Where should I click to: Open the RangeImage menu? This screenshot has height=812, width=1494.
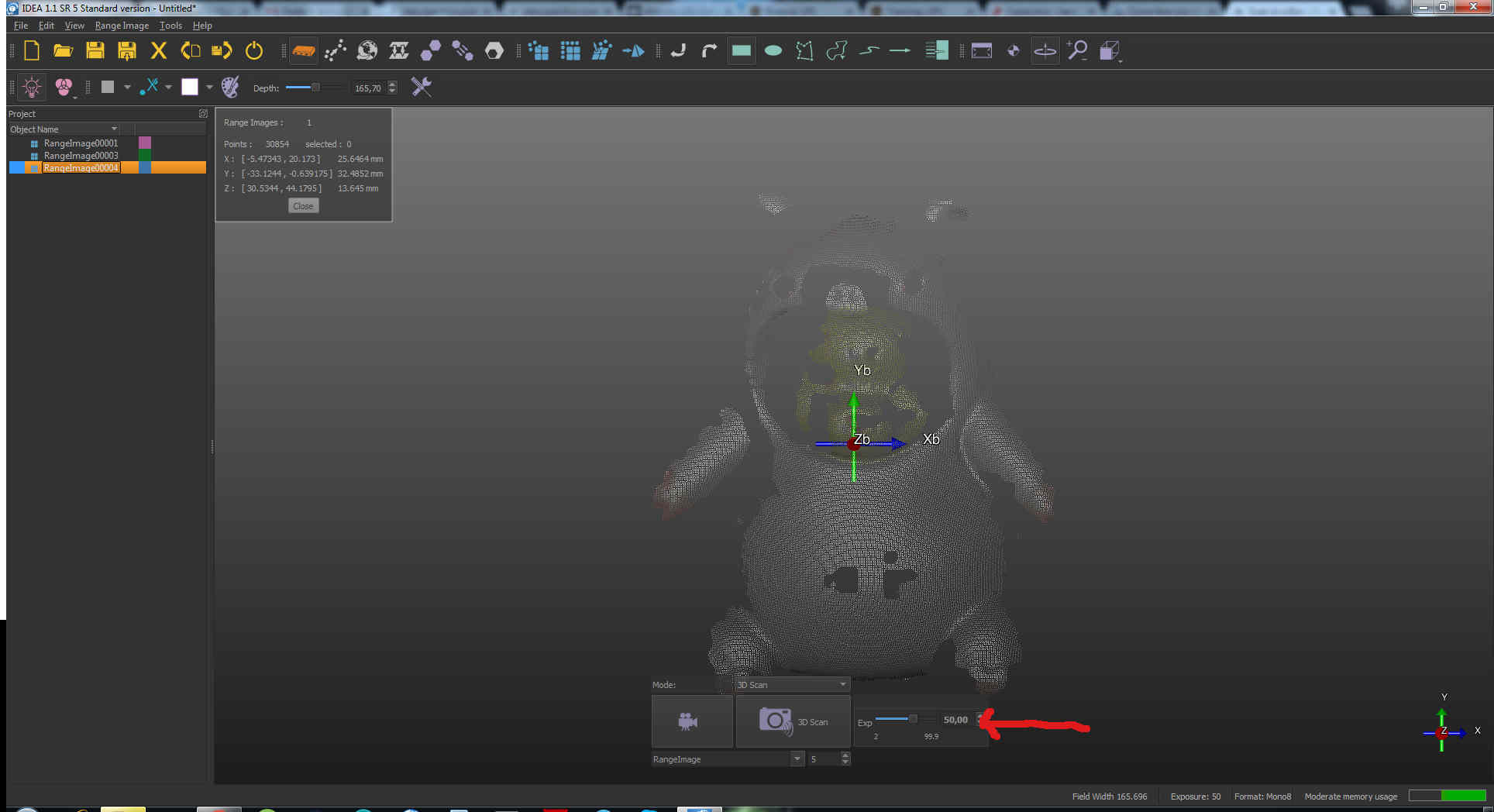[x=122, y=26]
